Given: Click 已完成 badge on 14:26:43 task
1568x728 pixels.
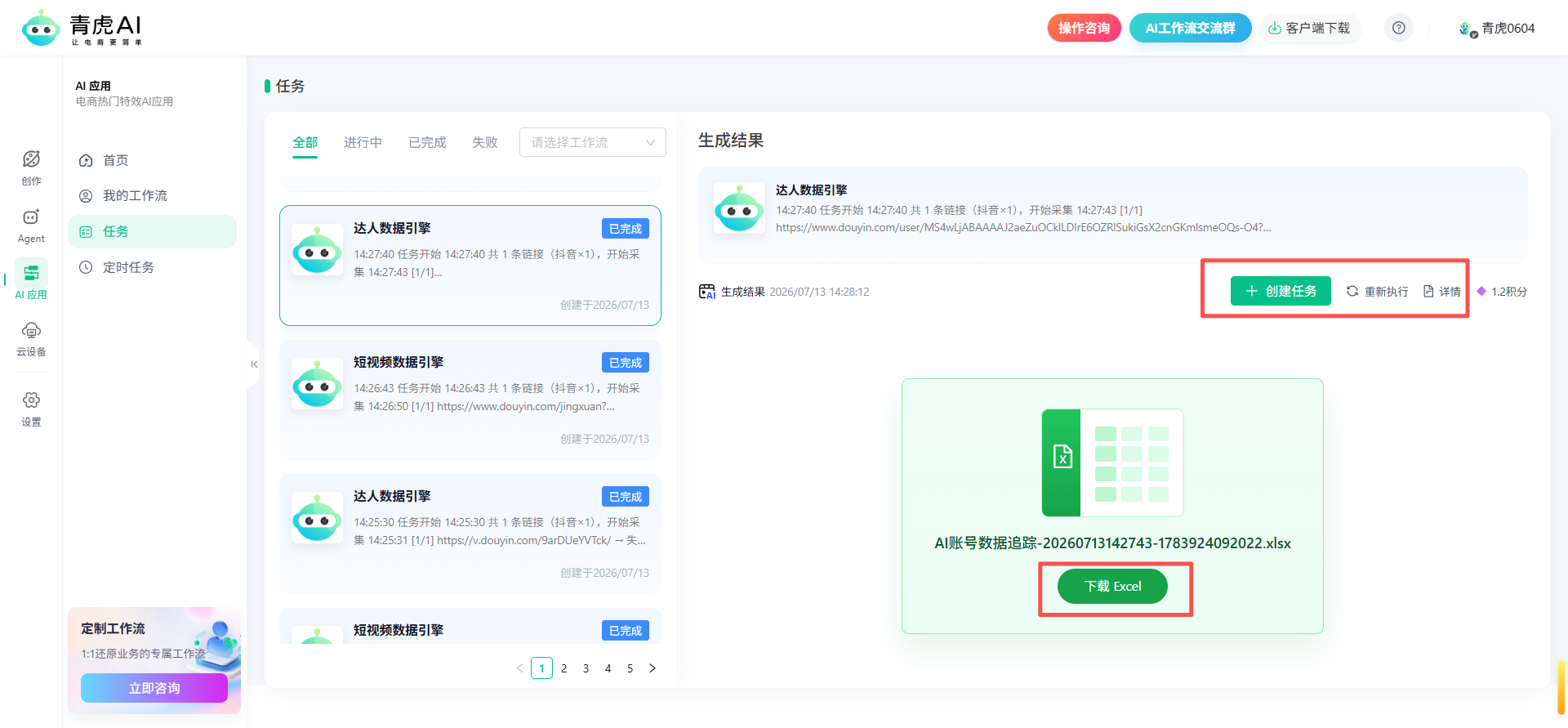Looking at the screenshot, I should (626, 363).
